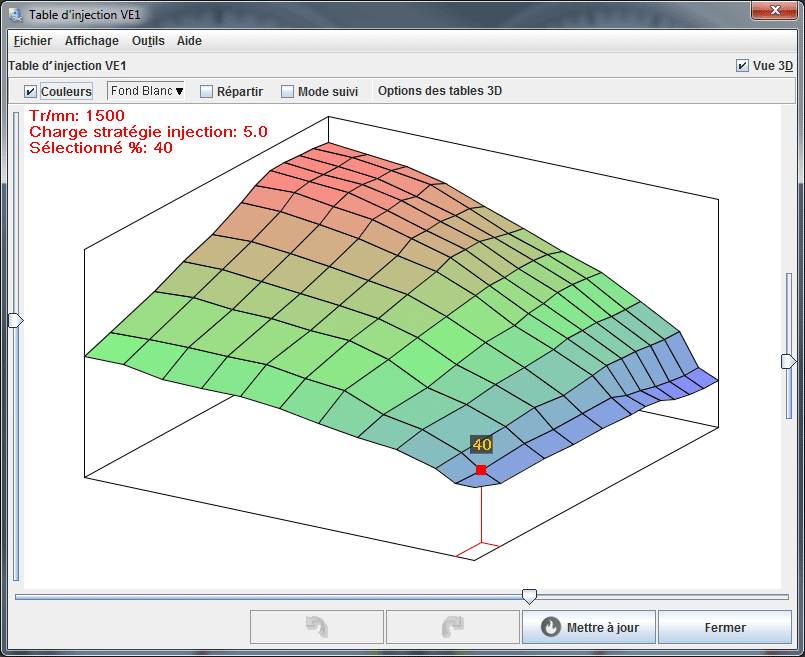Open the Aide menu

[189, 41]
